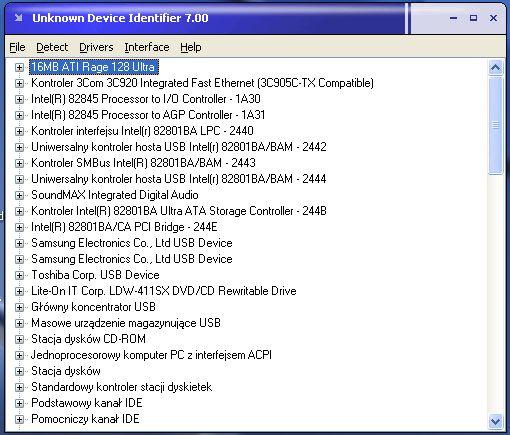
Task: Select Podstawowy kanał IDE entry
Action: pyautogui.click(x=87, y=403)
